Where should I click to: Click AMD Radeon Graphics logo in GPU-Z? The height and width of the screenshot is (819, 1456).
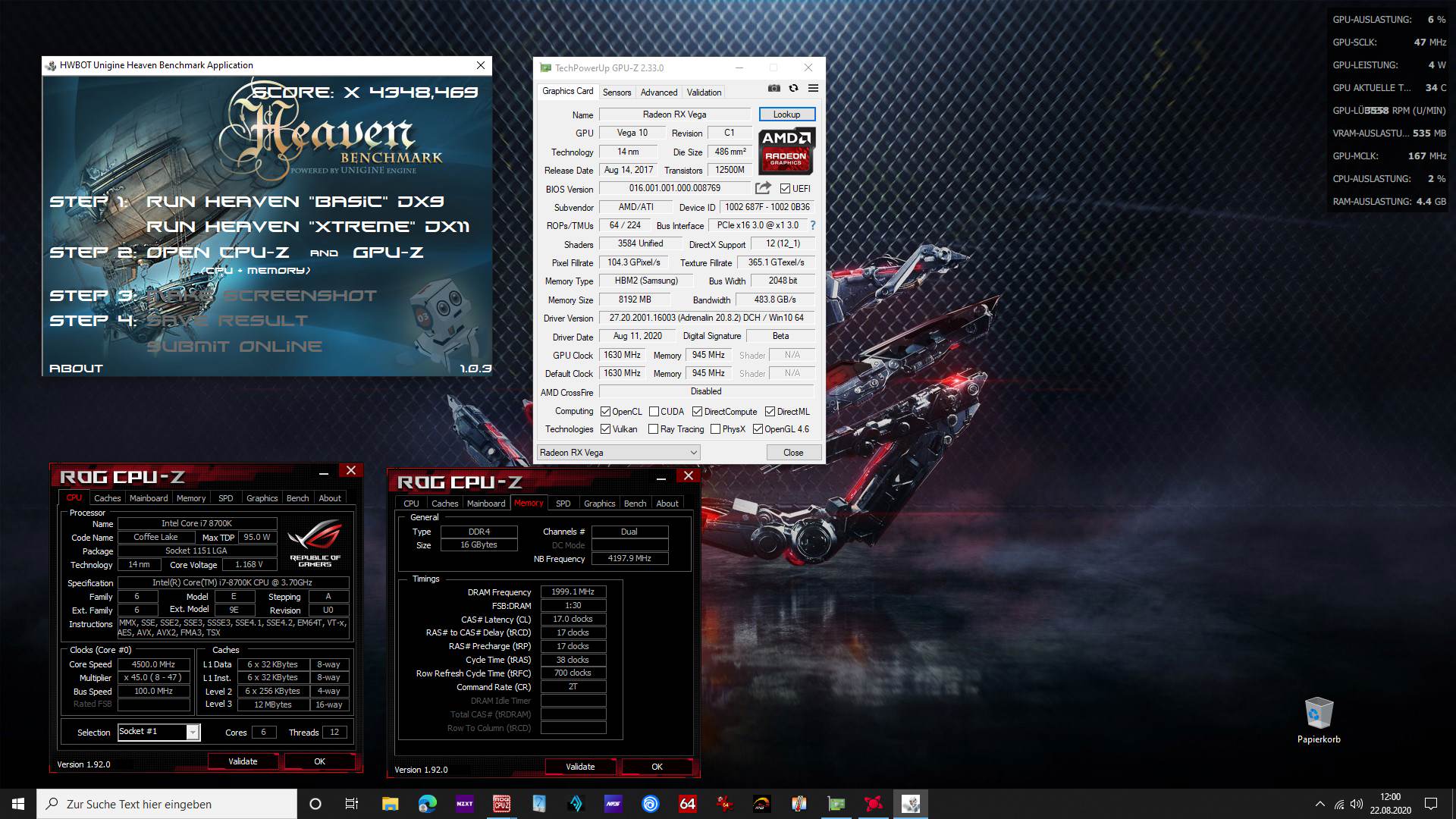click(x=786, y=151)
